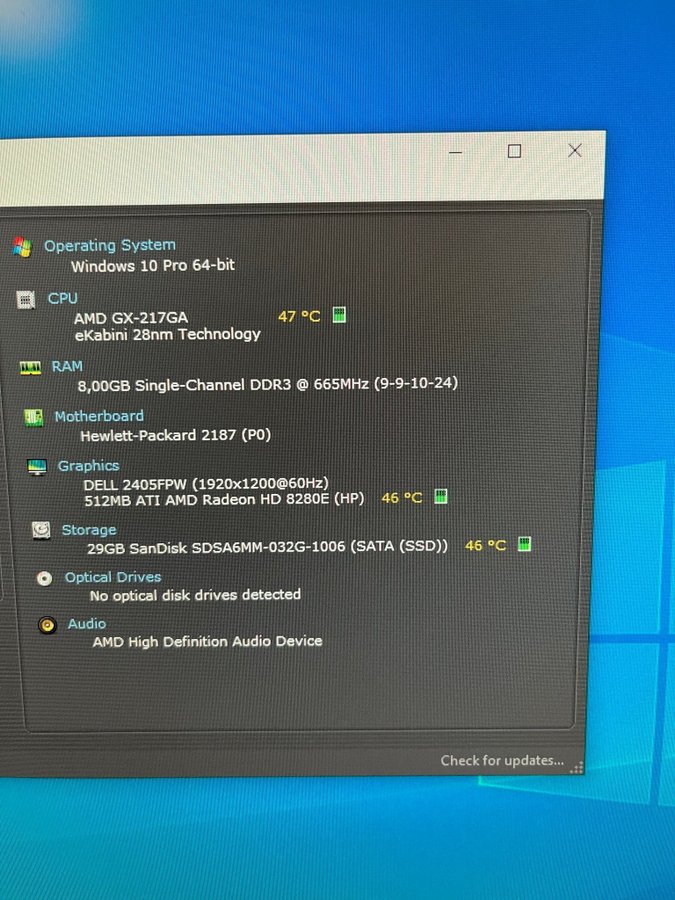Select the Graphics section heading
Viewport: 675px width, 900px height.
click(x=88, y=466)
